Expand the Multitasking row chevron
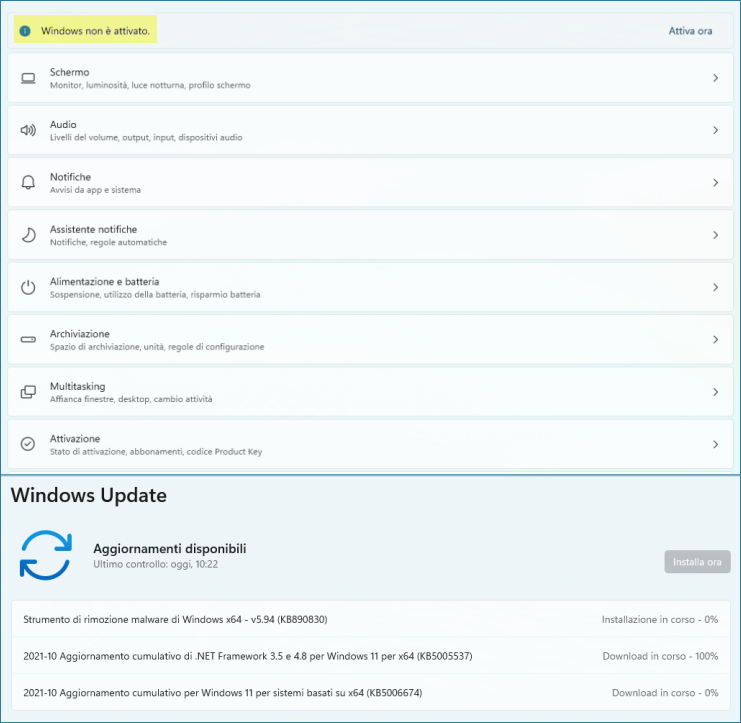This screenshot has height=723, width=741. (x=715, y=392)
